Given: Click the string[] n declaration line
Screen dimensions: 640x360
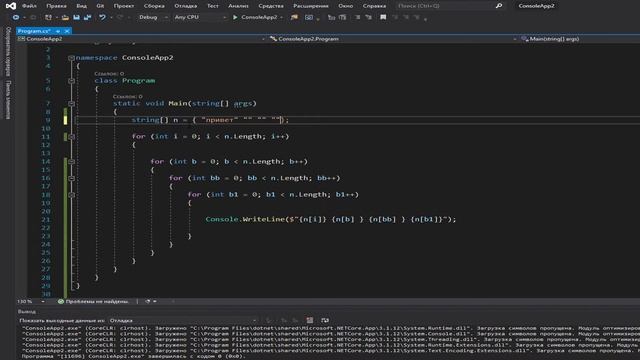Looking at the screenshot, I should click(x=210, y=120).
